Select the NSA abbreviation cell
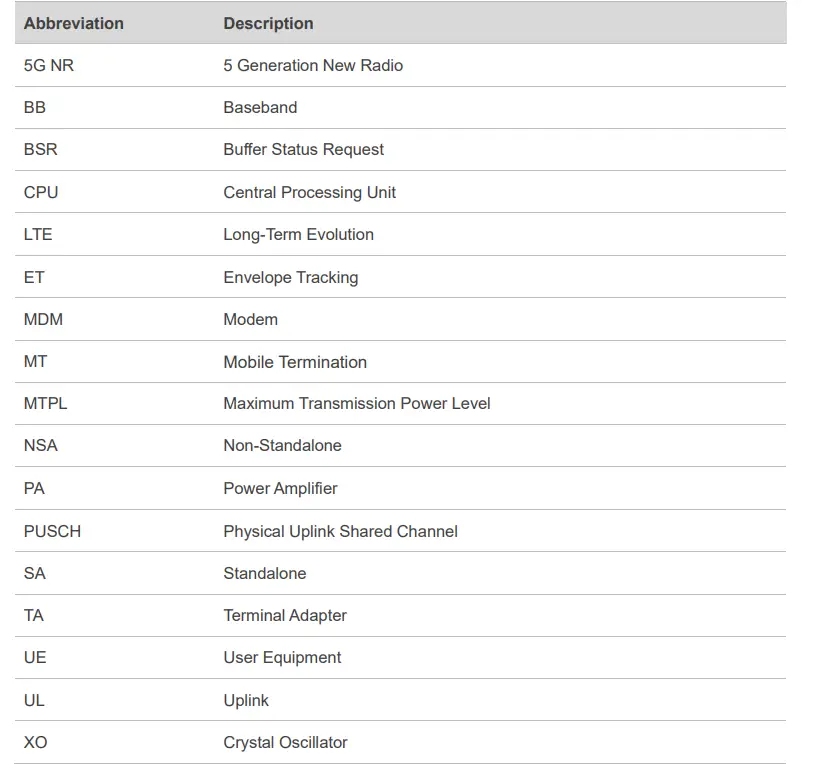 click(x=41, y=446)
